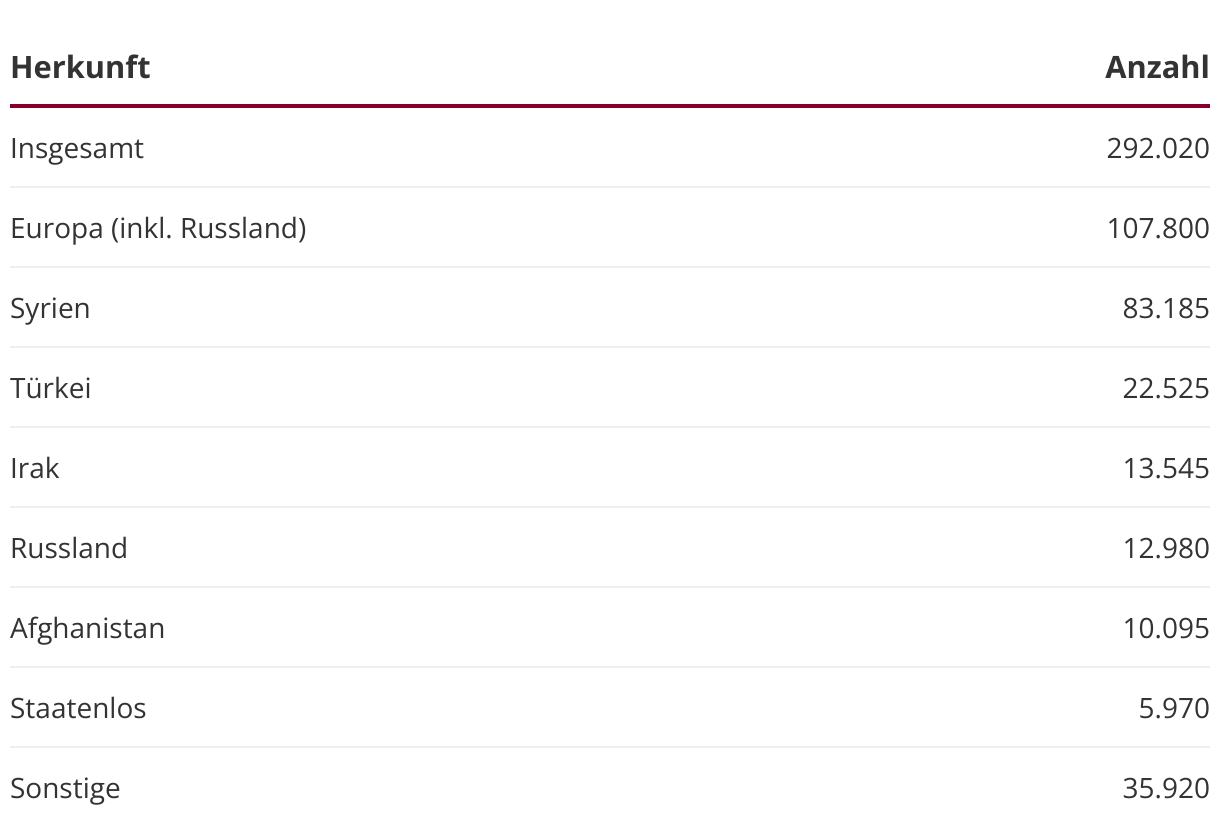
Task: Click the Sonstige count 35.920
Action: pyautogui.click(x=1166, y=788)
